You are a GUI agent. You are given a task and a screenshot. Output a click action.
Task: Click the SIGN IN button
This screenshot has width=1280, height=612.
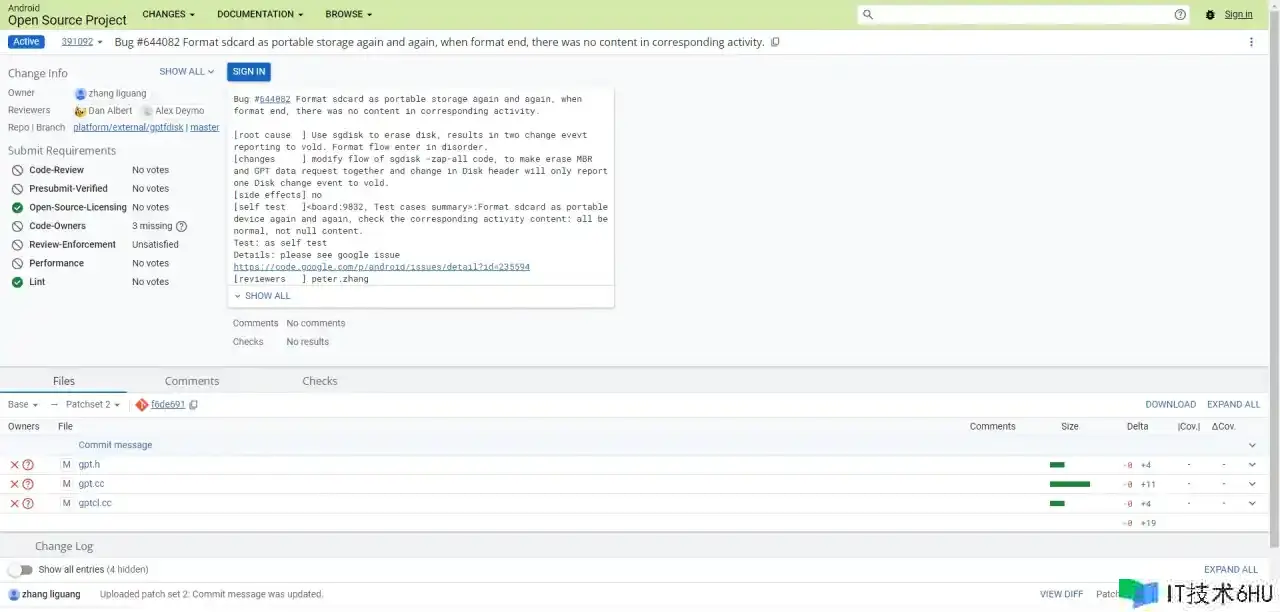click(249, 72)
